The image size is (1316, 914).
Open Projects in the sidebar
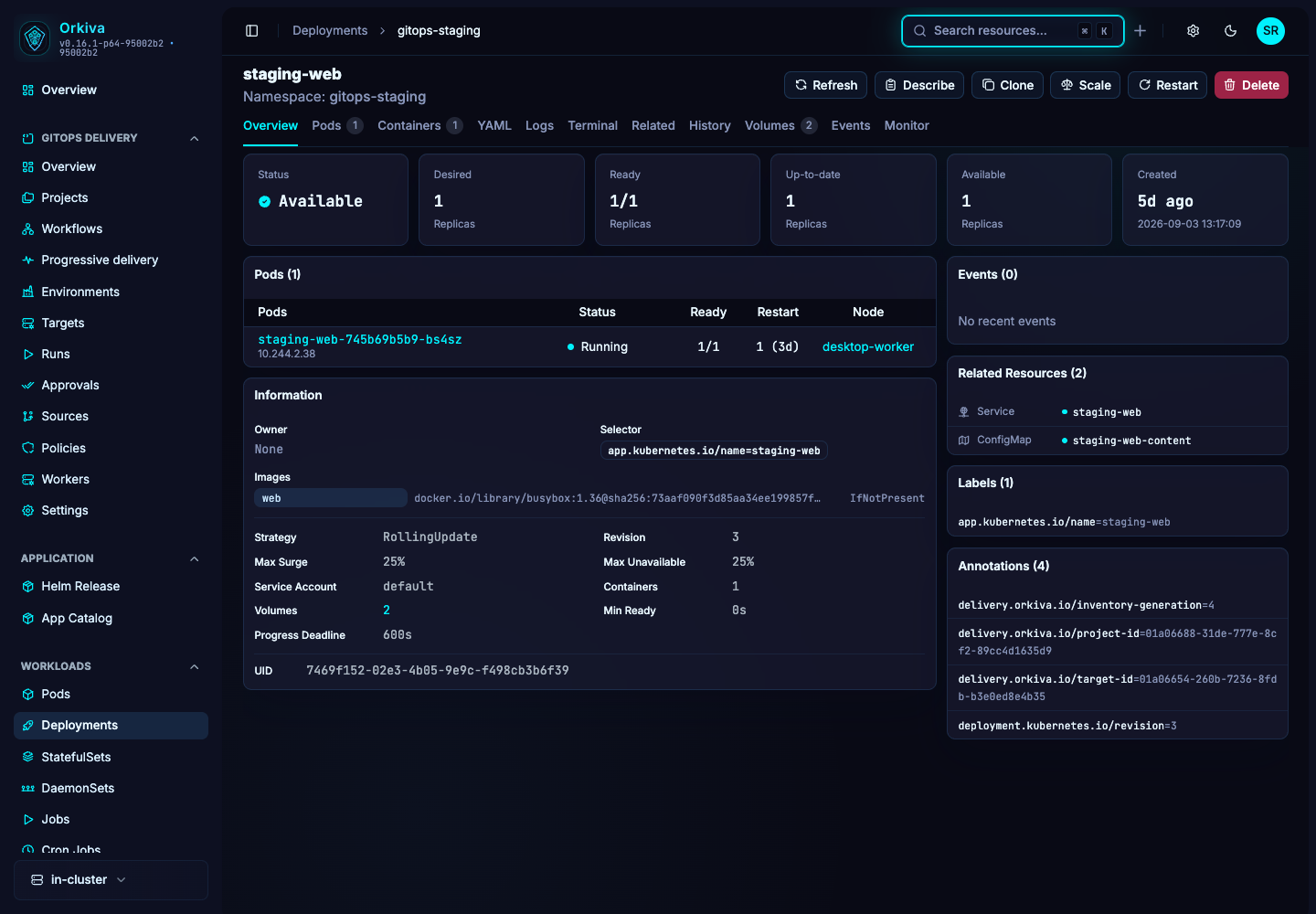[x=64, y=197]
